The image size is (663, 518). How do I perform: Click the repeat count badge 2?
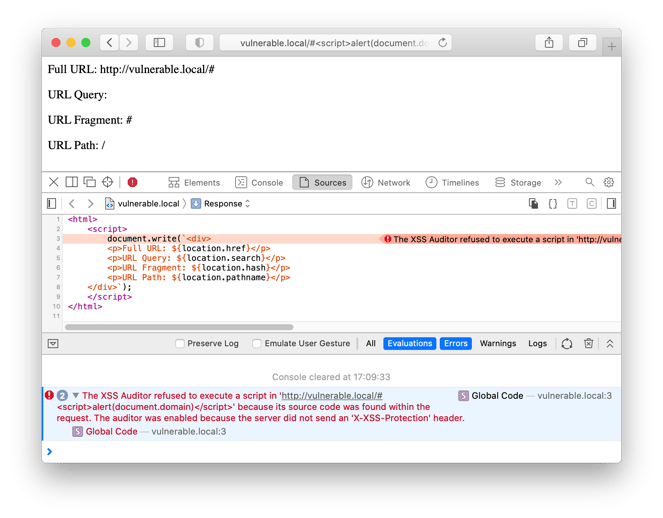tap(62, 395)
